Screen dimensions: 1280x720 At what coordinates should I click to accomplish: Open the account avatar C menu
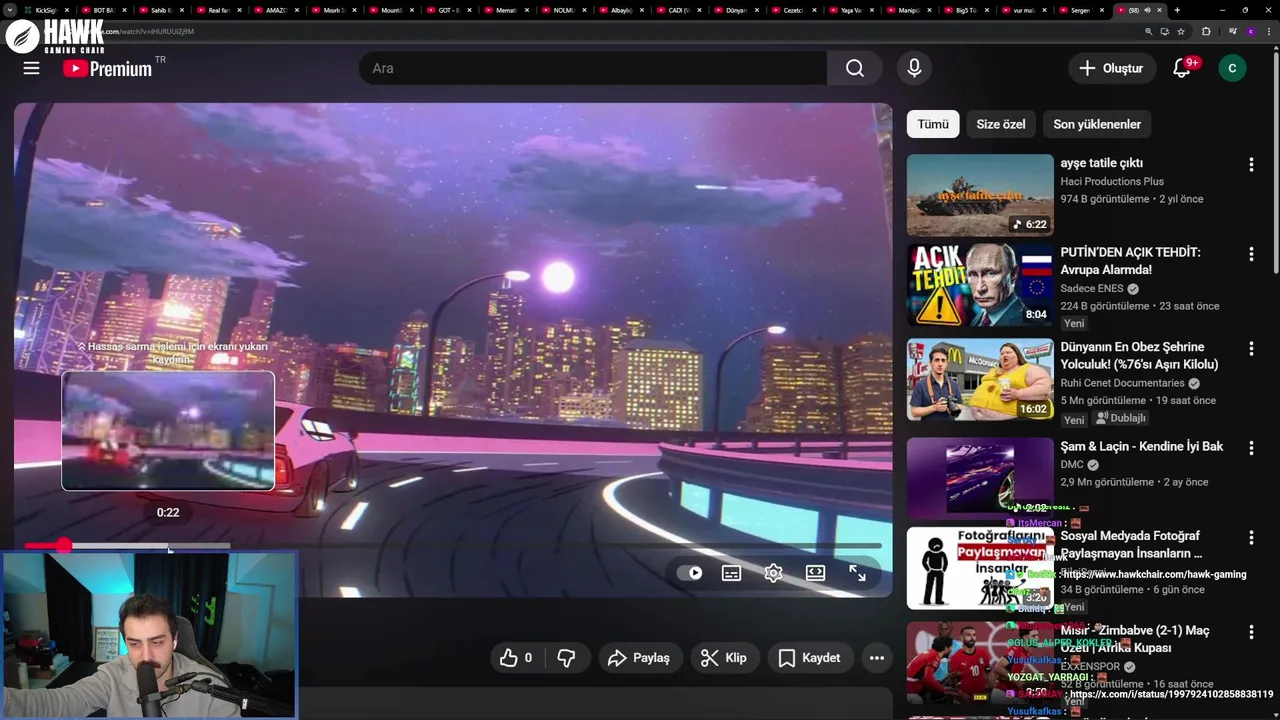(1232, 68)
